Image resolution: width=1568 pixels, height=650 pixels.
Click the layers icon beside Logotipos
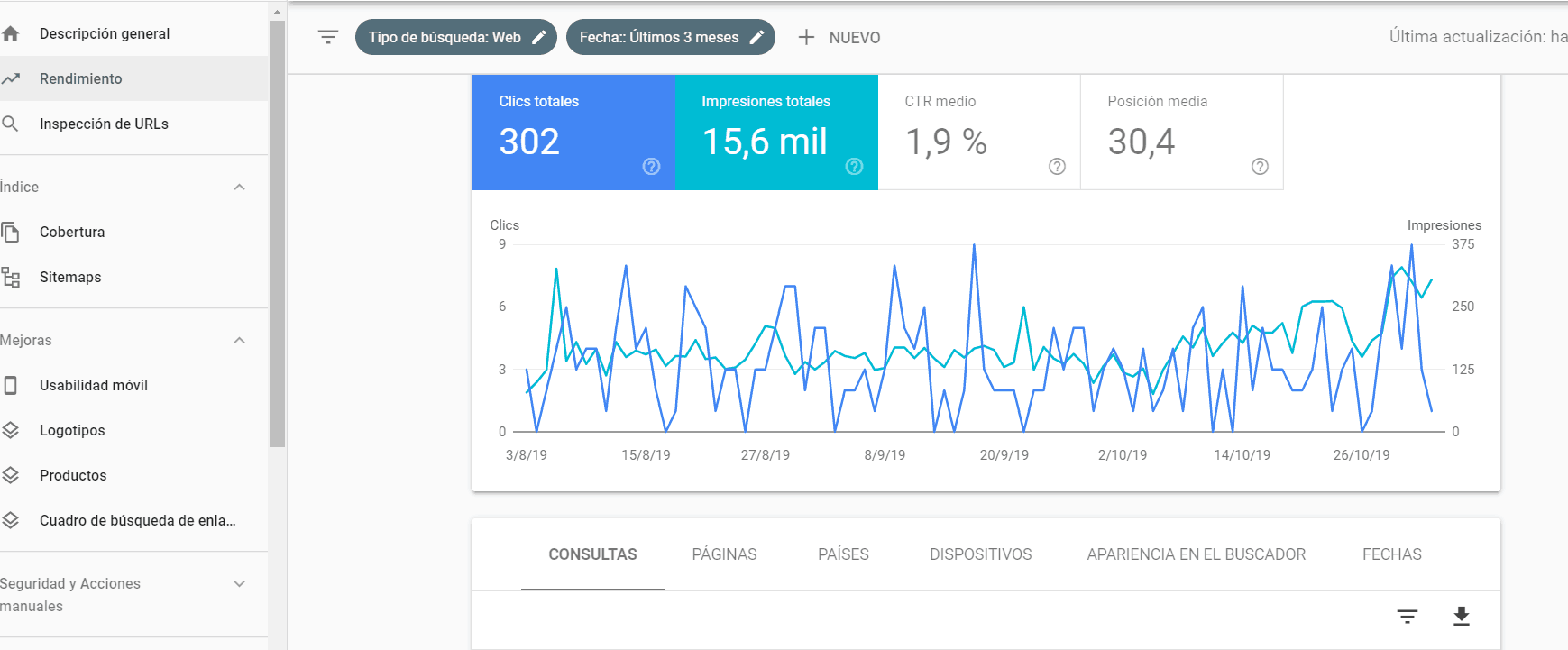pos(11,430)
